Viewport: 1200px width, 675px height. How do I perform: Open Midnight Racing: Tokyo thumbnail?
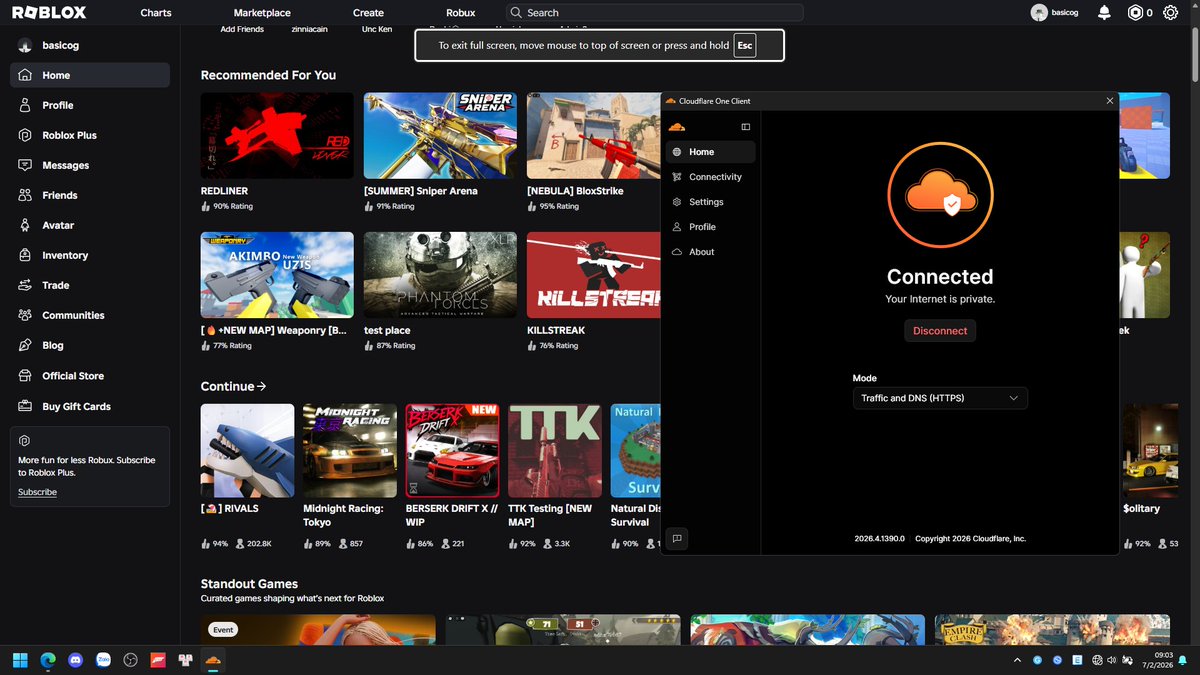click(x=350, y=450)
